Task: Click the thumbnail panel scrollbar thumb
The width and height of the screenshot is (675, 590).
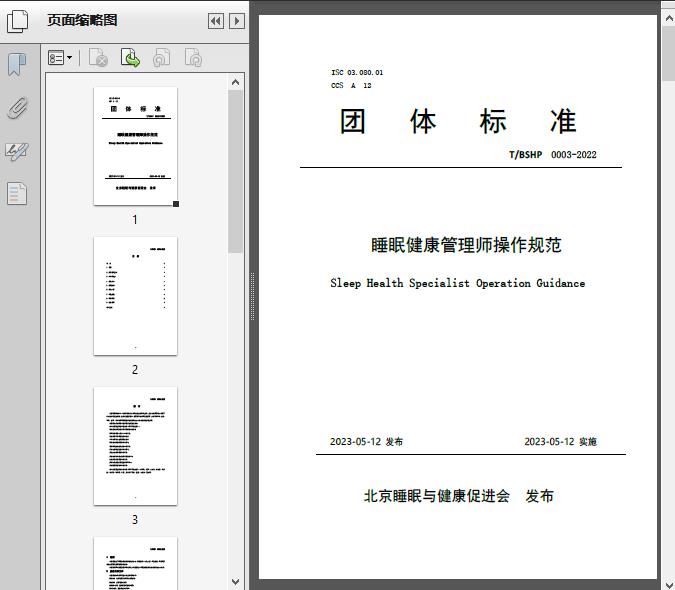Action: (235, 172)
